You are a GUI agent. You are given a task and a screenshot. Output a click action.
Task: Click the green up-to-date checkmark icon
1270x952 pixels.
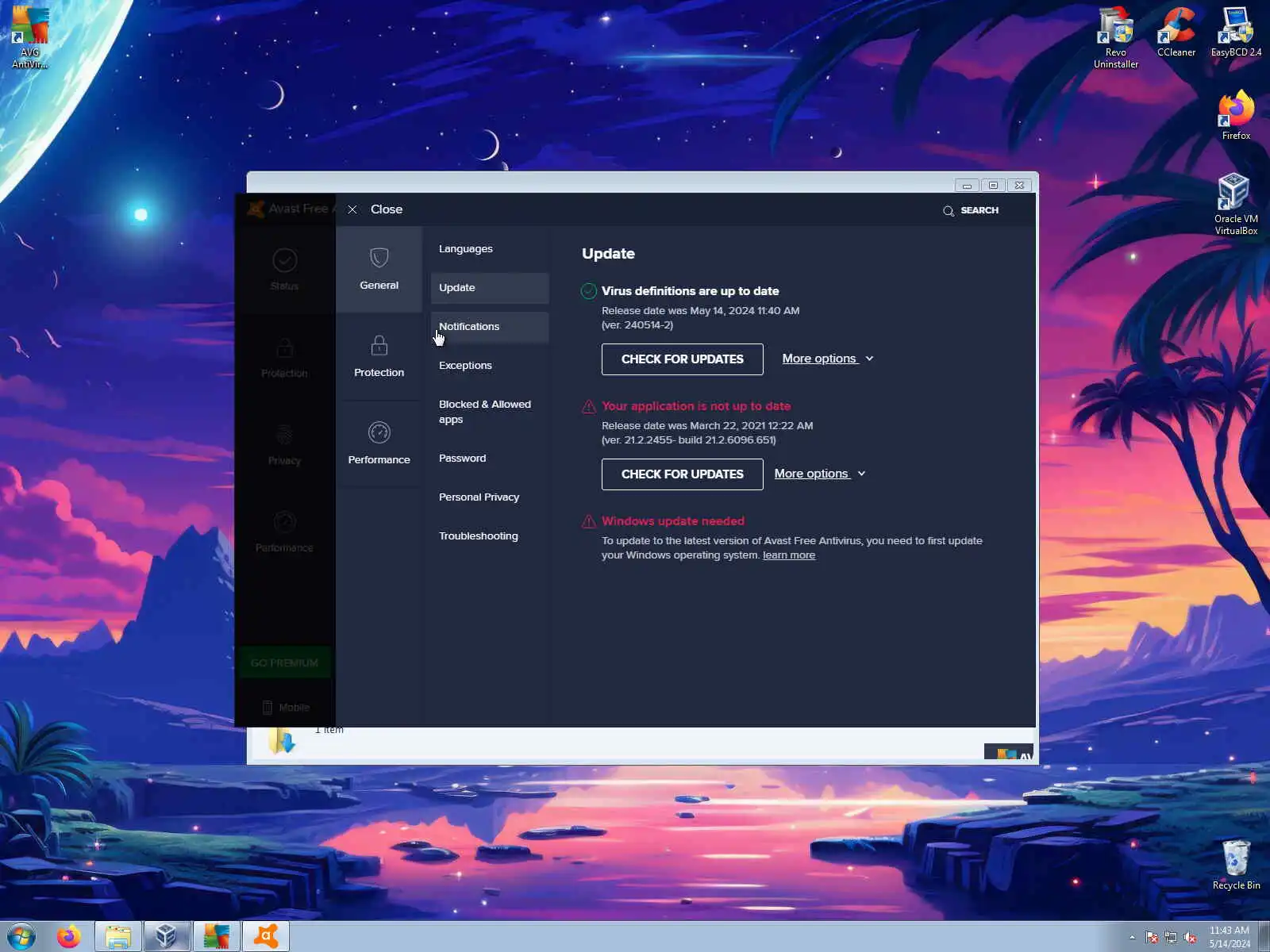(x=588, y=291)
